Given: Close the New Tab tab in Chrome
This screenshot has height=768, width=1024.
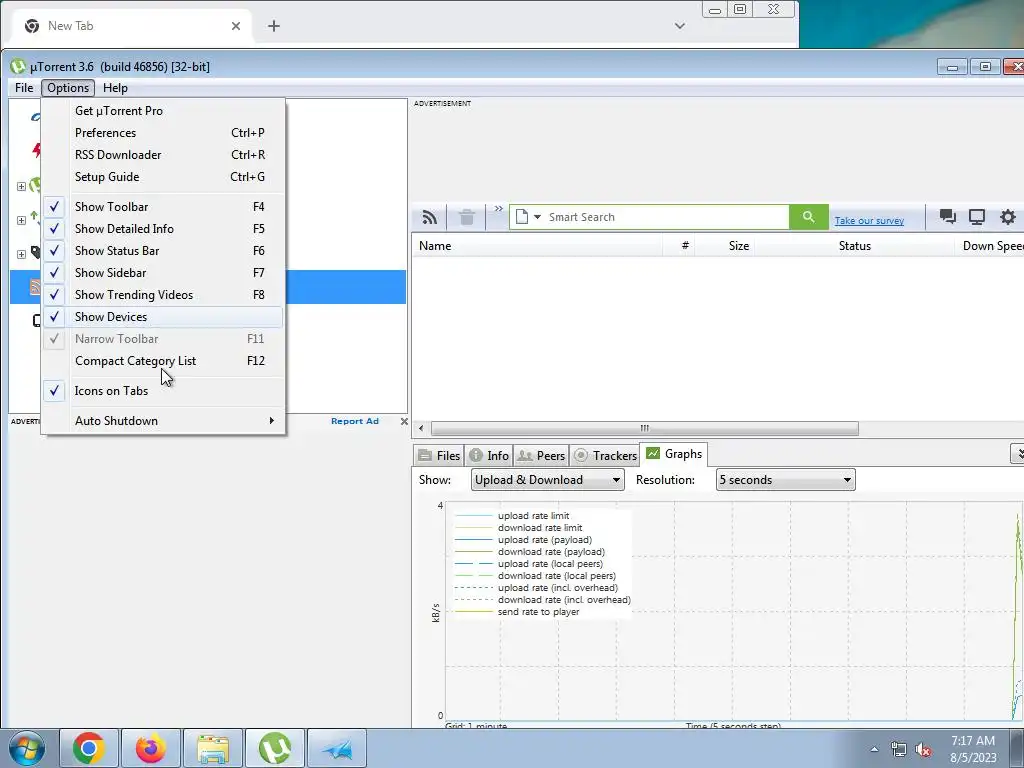Looking at the screenshot, I should [x=236, y=26].
